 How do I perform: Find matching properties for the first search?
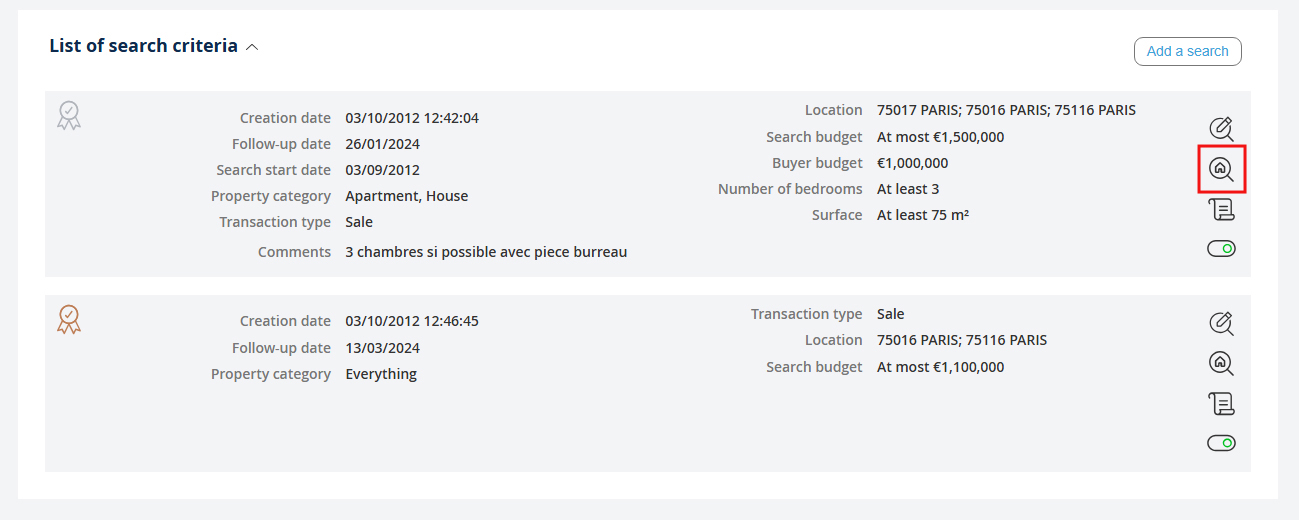click(x=1221, y=170)
